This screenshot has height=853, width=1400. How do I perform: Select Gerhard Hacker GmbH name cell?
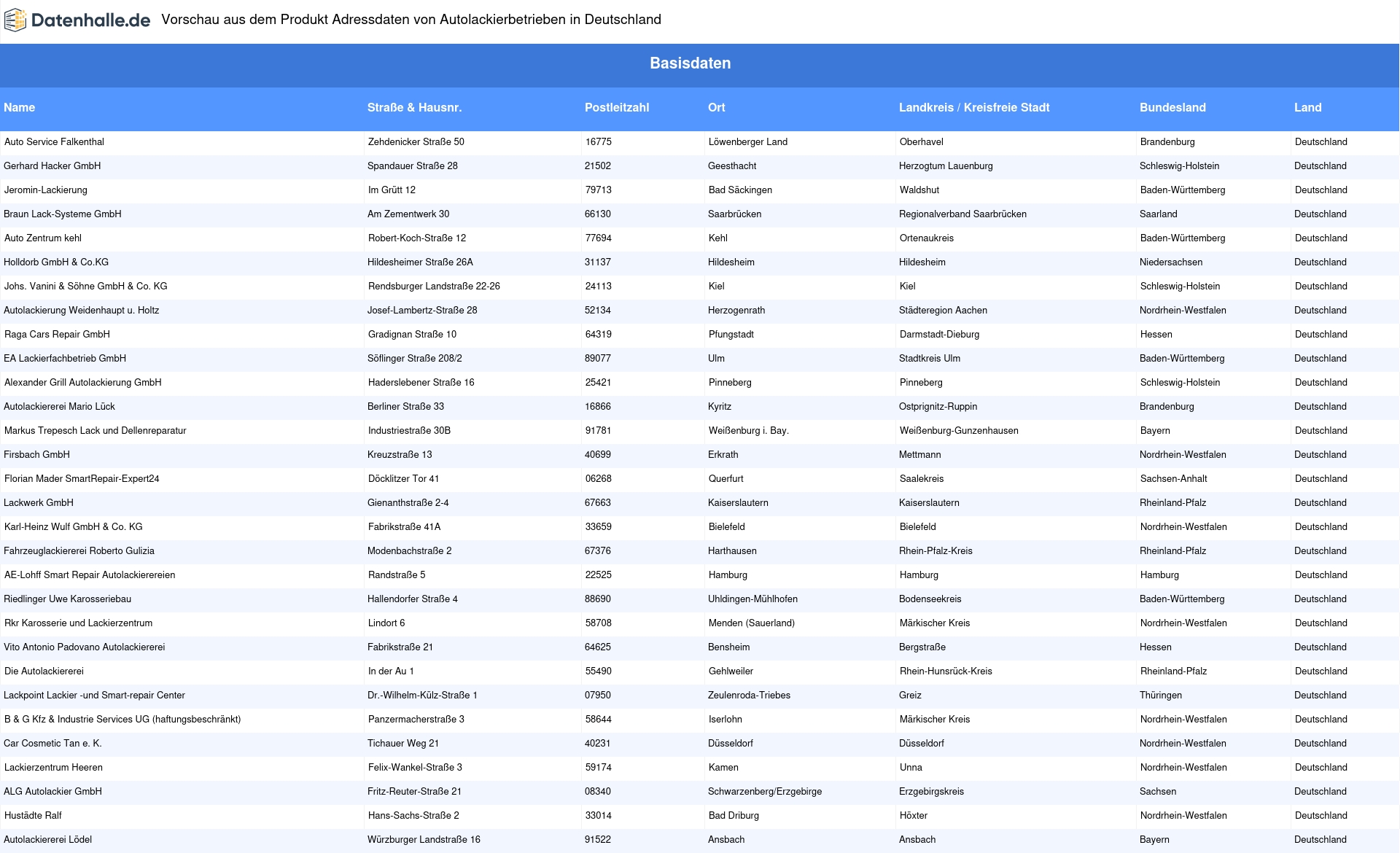pos(52,166)
